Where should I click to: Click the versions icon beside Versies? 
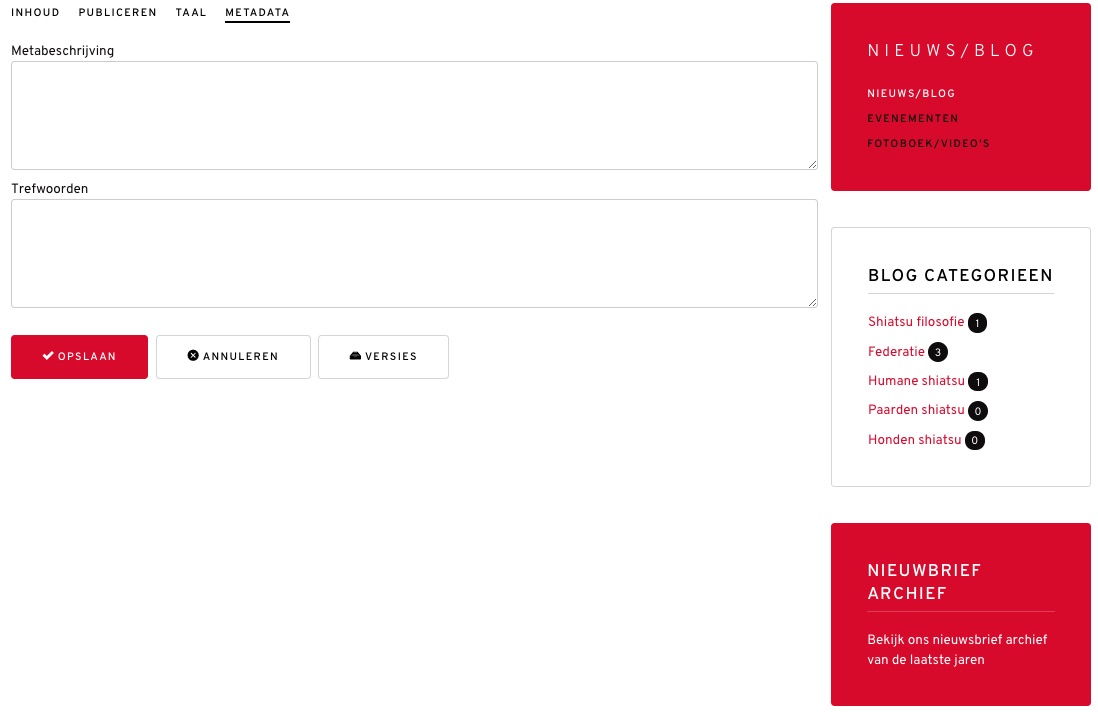click(x=355, y=356)
